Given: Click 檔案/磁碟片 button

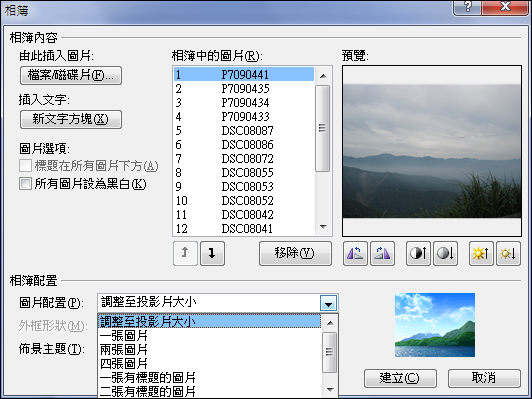Looking at the screenshot, I should 71,75.
